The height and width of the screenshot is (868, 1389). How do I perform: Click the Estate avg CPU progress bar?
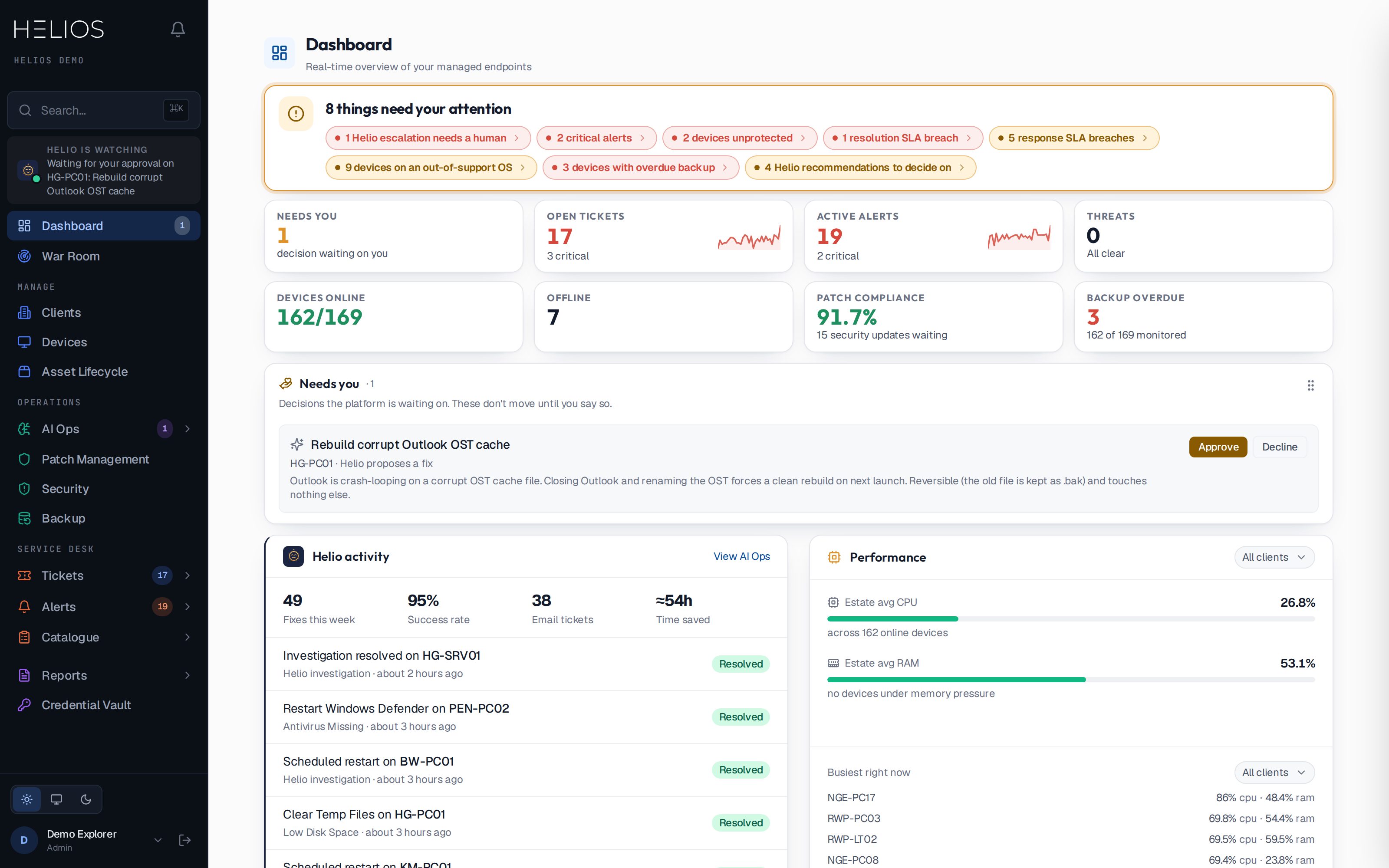coord(1070,619)
